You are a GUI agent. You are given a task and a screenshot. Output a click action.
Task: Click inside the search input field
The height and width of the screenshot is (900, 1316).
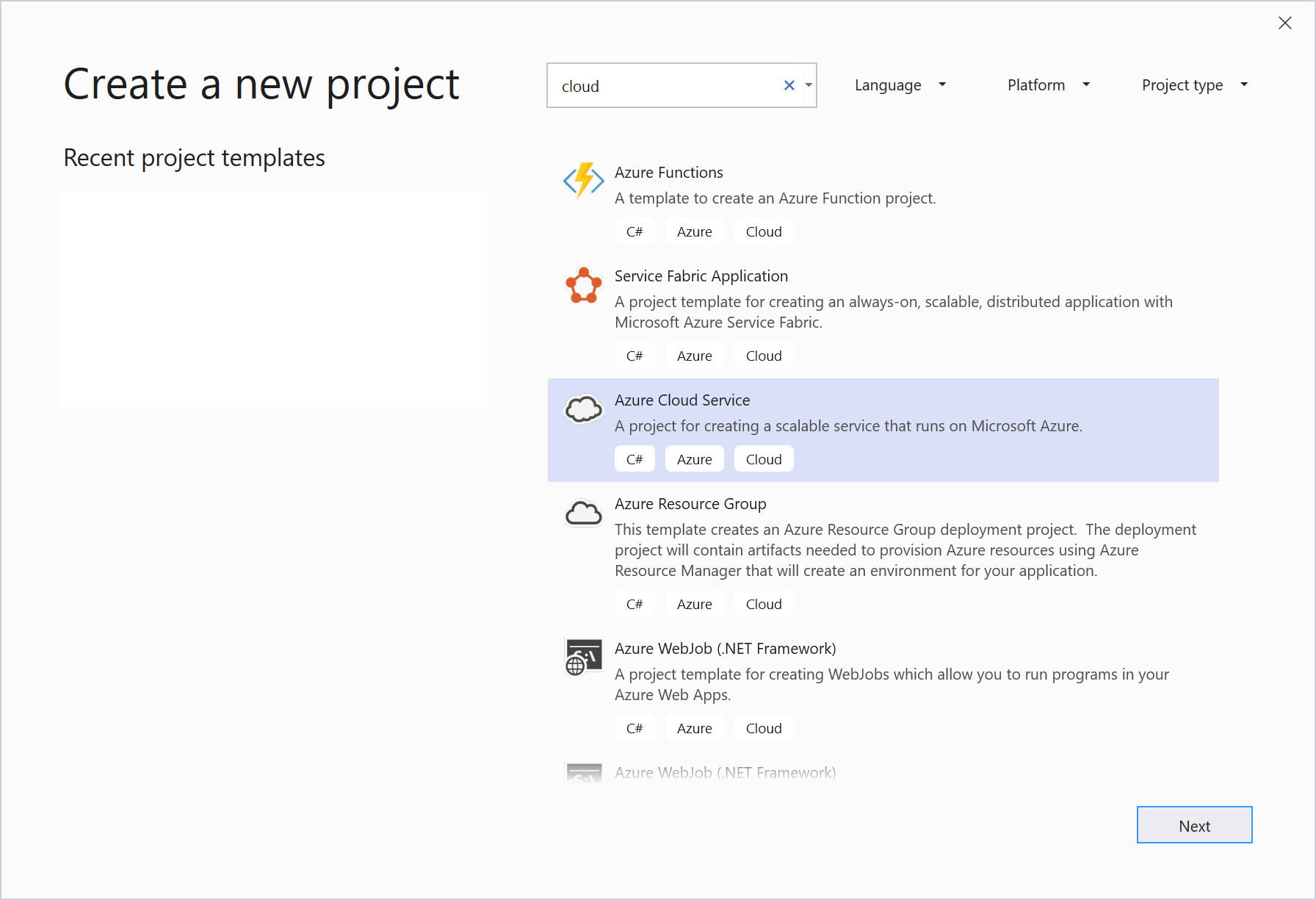click(661, 85)
